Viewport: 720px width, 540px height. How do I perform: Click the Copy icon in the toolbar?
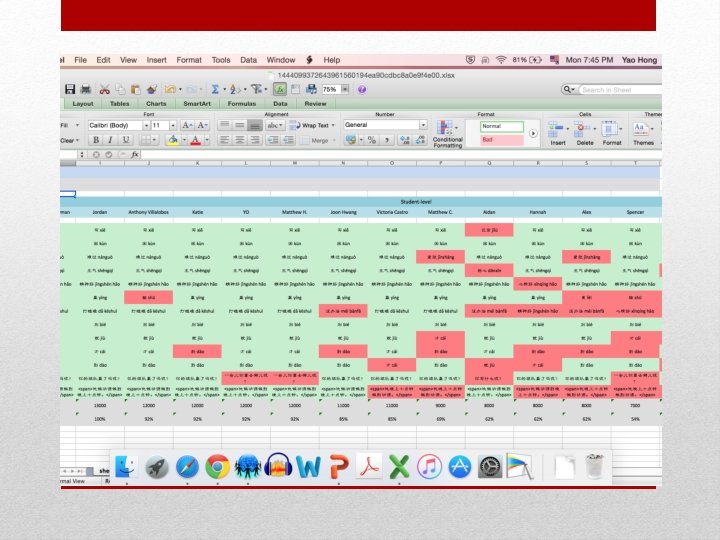(x=120, y=89)
